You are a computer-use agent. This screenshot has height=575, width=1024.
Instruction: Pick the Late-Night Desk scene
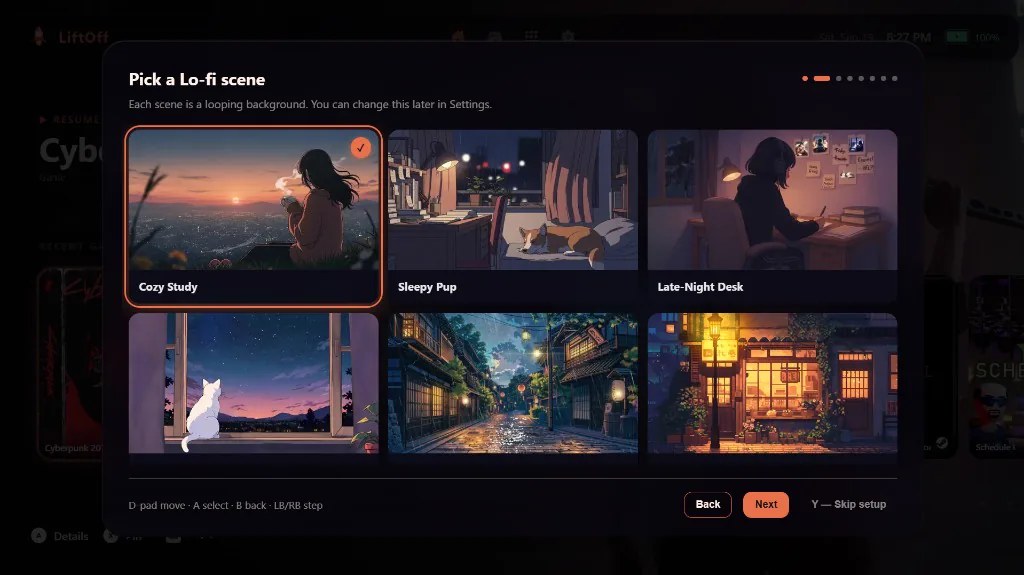click(x=772, y=216)
